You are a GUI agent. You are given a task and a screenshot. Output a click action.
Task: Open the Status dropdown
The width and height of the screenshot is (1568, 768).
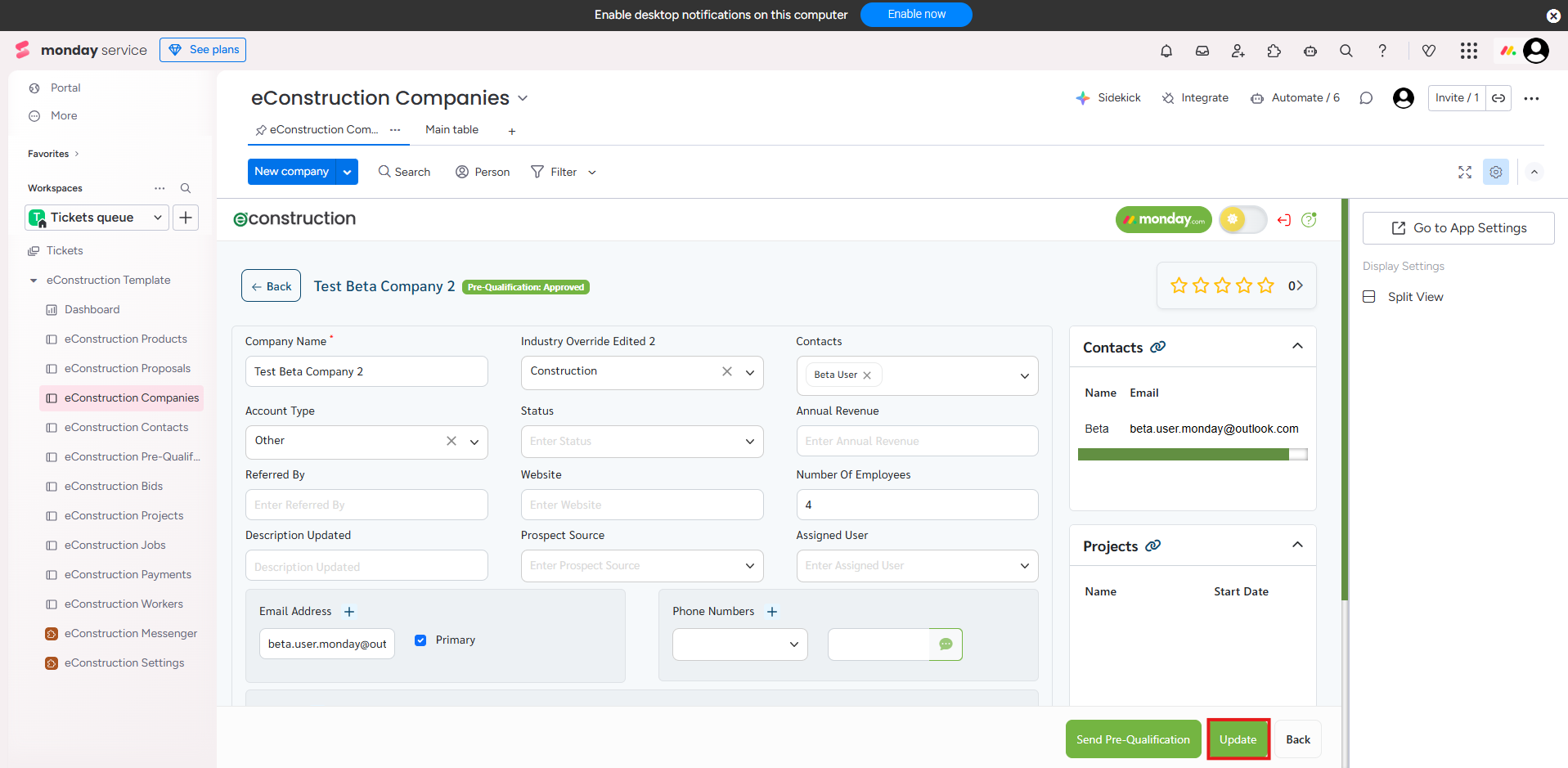pos(641,442)
